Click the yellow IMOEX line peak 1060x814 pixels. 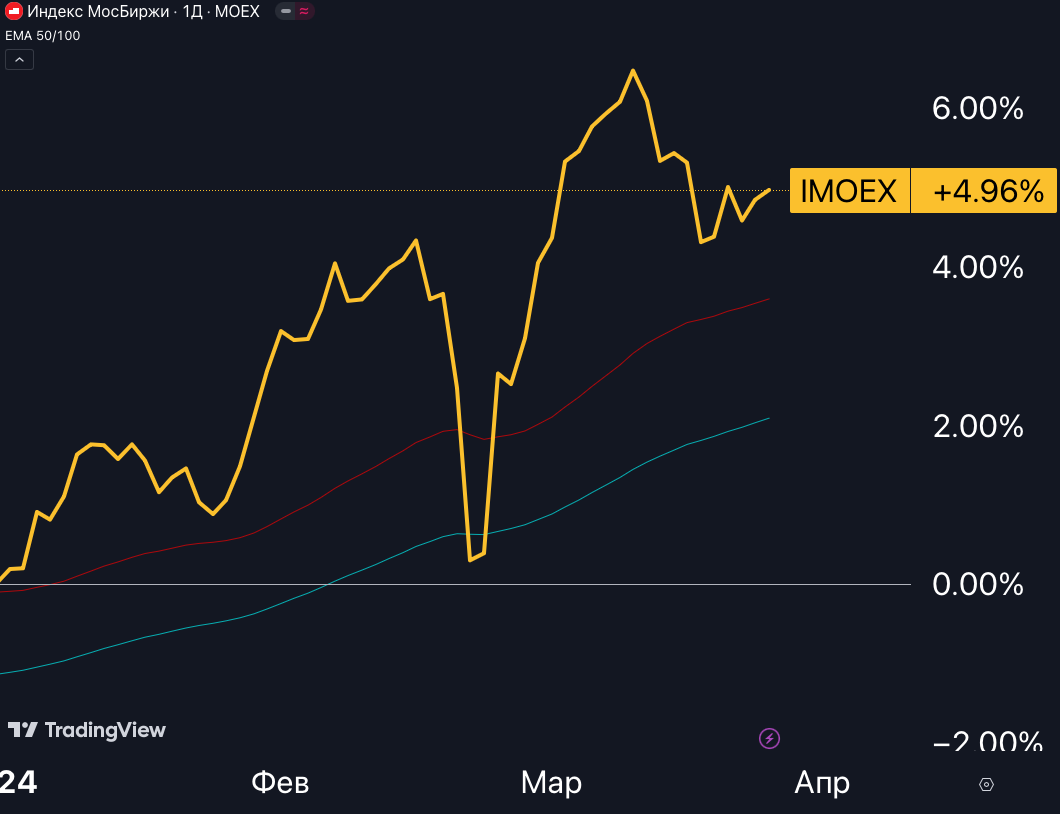point(633,71)
